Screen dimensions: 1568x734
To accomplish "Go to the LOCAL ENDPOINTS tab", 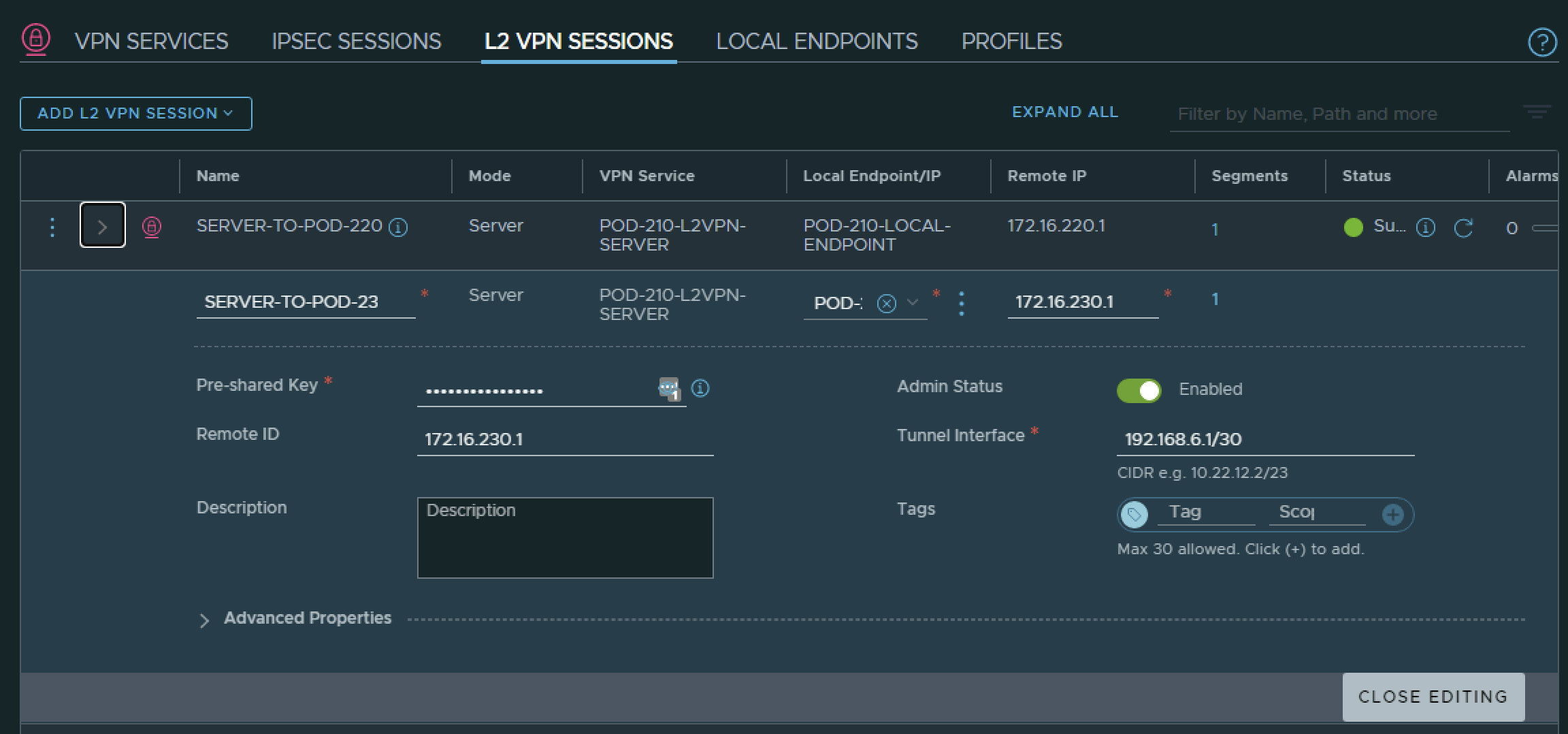I will click(817, 42).
